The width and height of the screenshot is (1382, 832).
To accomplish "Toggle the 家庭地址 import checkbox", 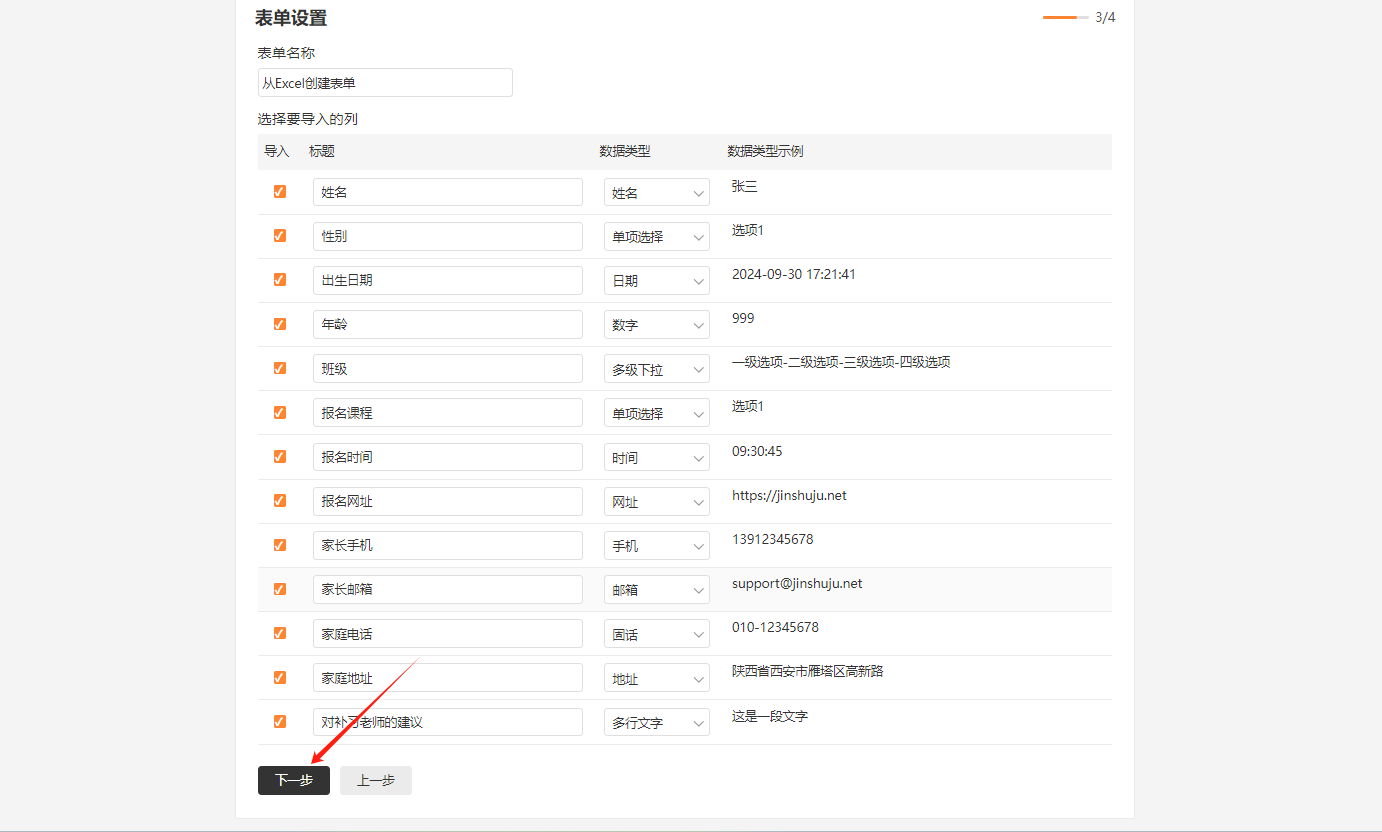I will point(280,677).
